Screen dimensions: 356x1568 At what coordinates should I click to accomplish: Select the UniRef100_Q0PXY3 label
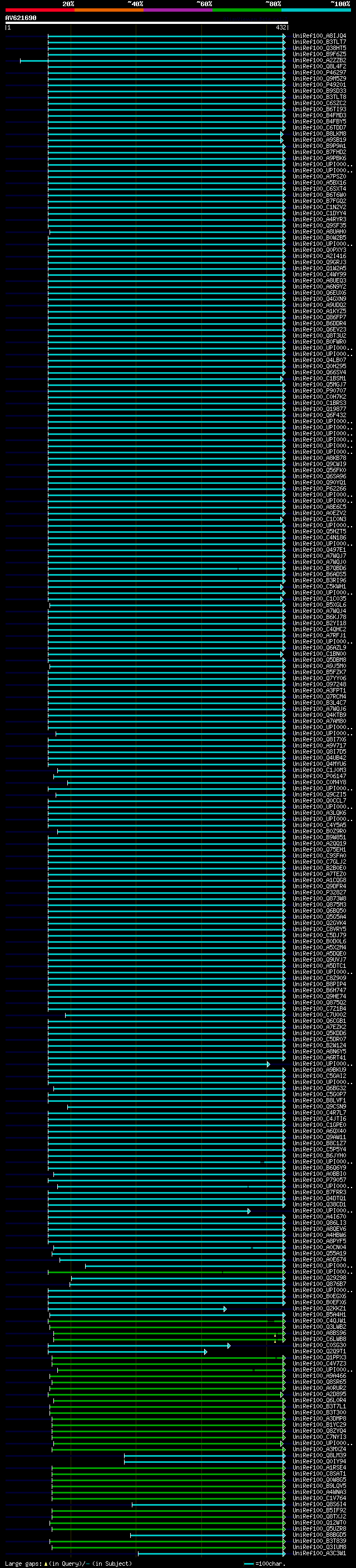(x=319, y=250)
